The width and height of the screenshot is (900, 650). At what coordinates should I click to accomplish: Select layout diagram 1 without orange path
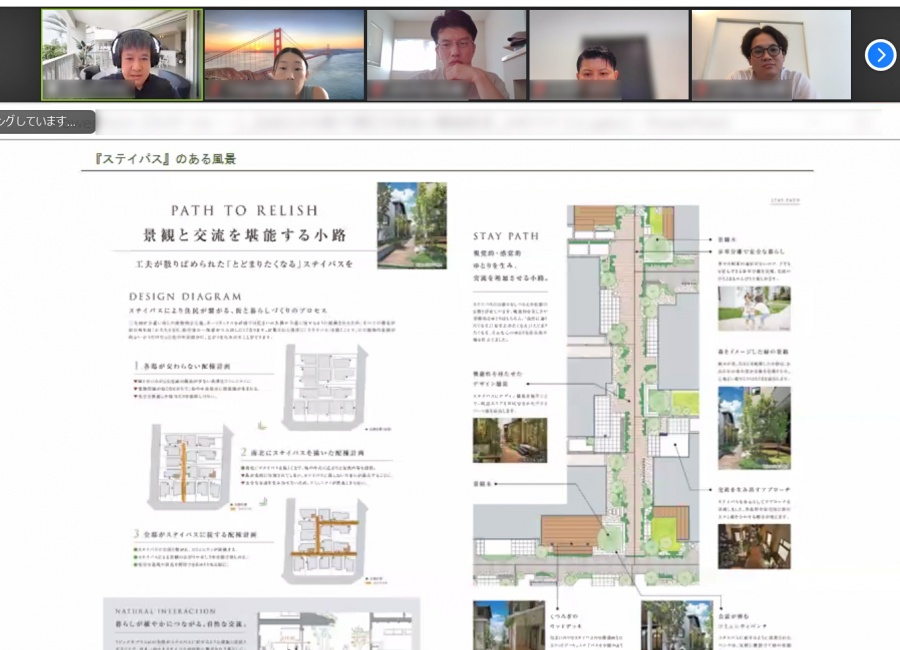click(326, 387)
